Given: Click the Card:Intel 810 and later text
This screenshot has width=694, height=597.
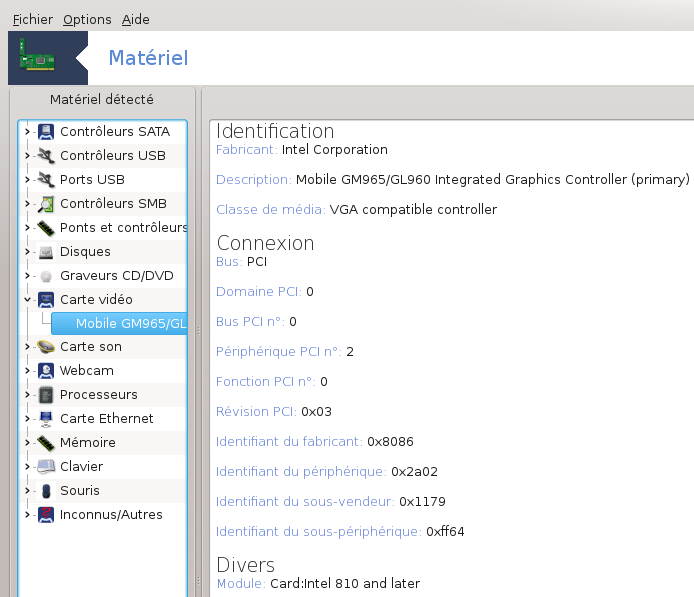Looking at the screenshot, I should [x=345, y=583].
